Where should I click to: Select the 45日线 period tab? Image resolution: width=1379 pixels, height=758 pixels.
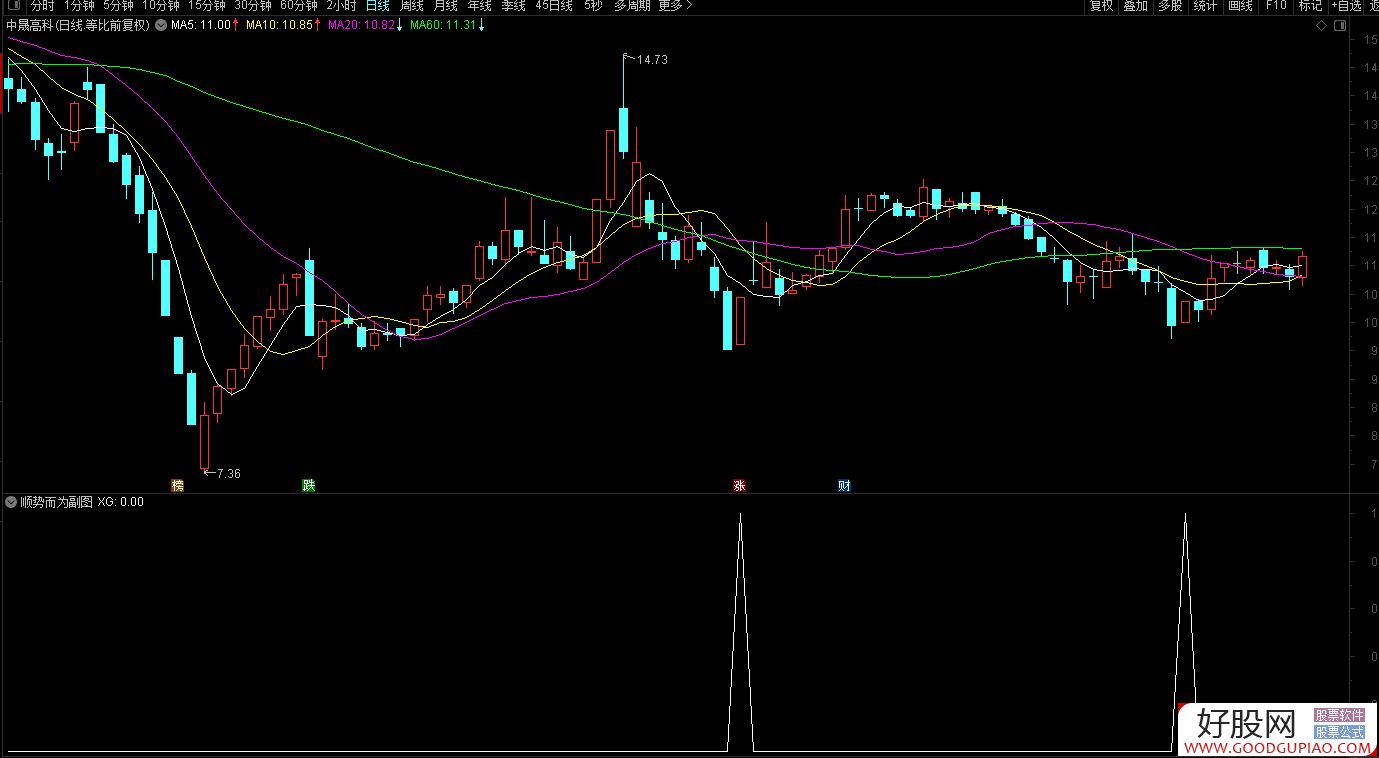pyautogui.click(x=554, y=6)
